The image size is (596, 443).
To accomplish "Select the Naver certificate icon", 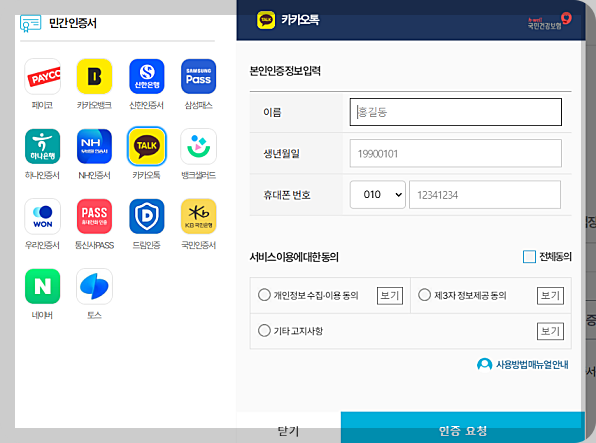I will coord(43,286).
